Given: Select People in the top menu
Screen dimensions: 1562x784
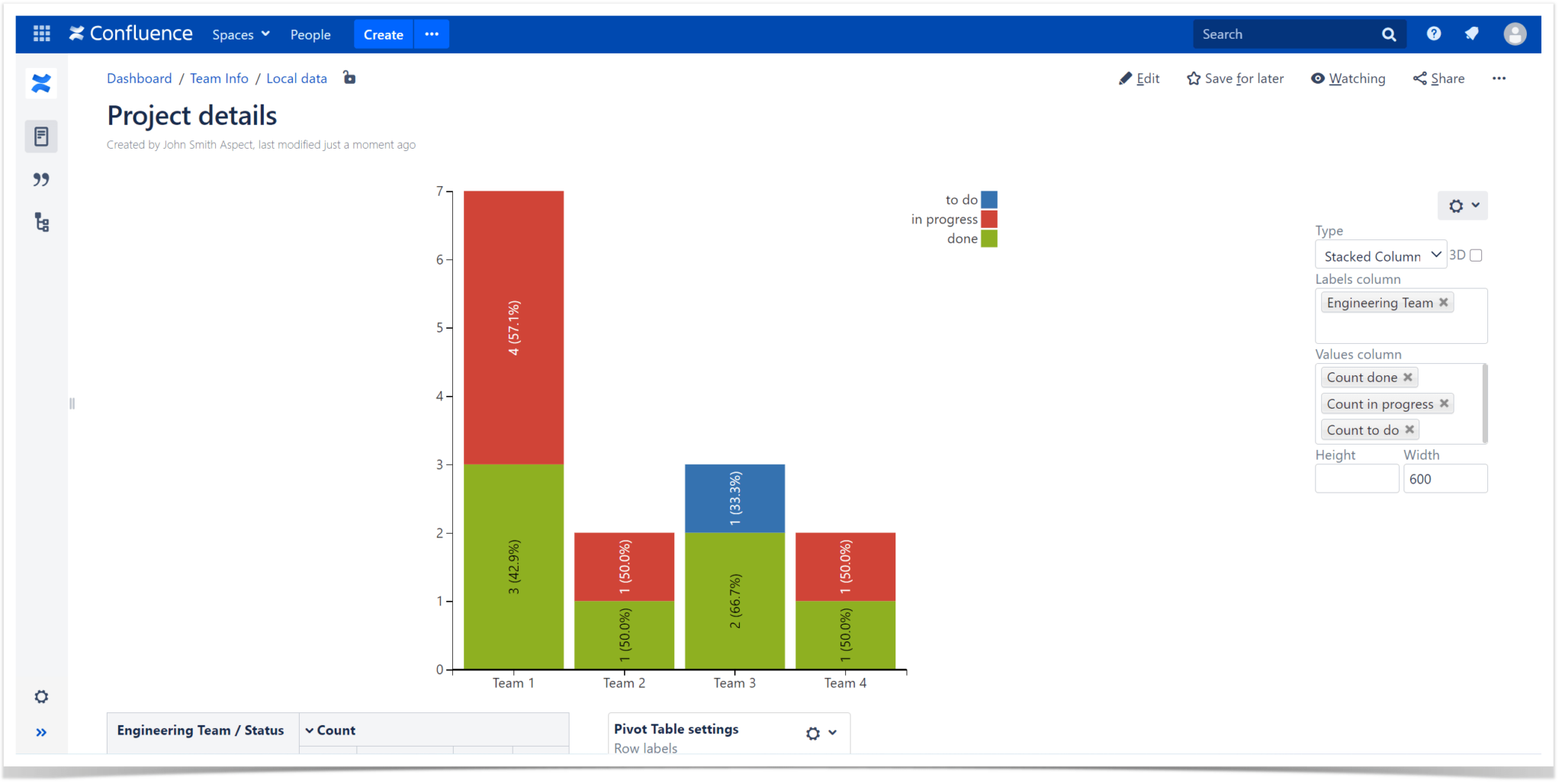Looking at the screenshot, I should point(310,34).
